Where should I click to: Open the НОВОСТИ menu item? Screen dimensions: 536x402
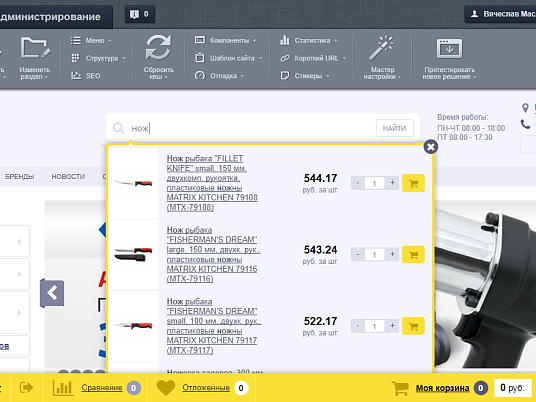[68, 177]
